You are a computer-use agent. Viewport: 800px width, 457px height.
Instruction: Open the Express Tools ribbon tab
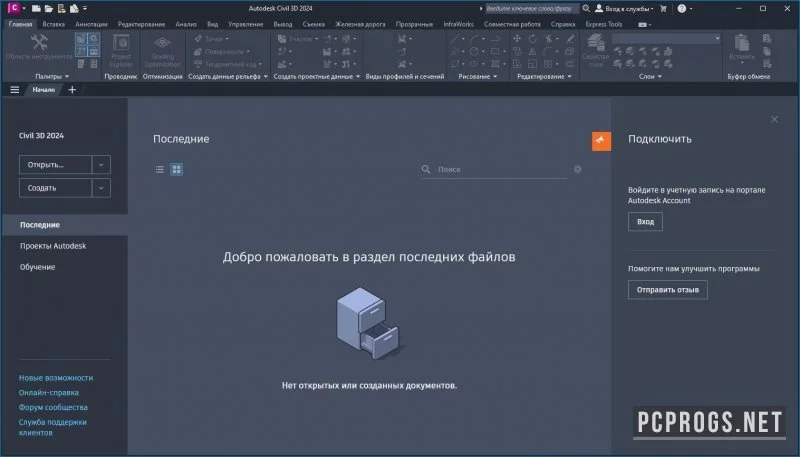point(604,24)
